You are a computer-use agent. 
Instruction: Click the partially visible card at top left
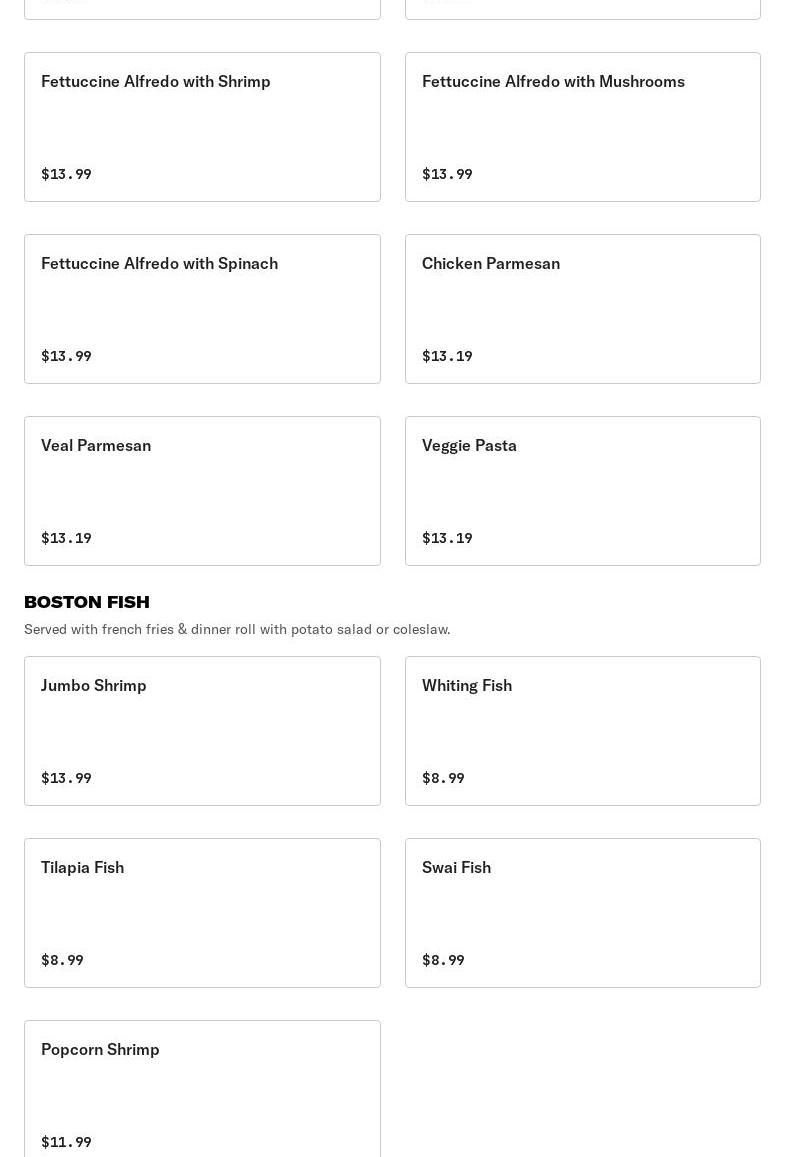coord(202,9)
